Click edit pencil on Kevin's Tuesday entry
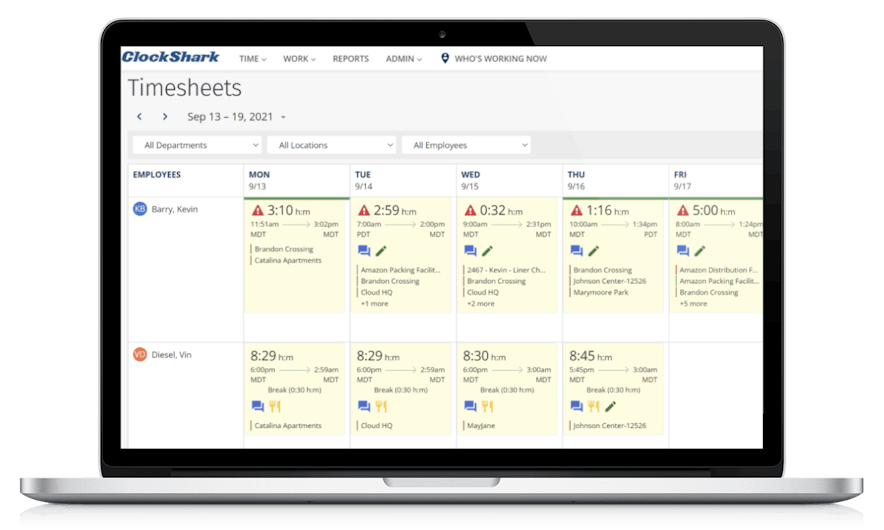The width and height of the screenshot is (884, 530). pyautogui.click(x=381, y=251)
